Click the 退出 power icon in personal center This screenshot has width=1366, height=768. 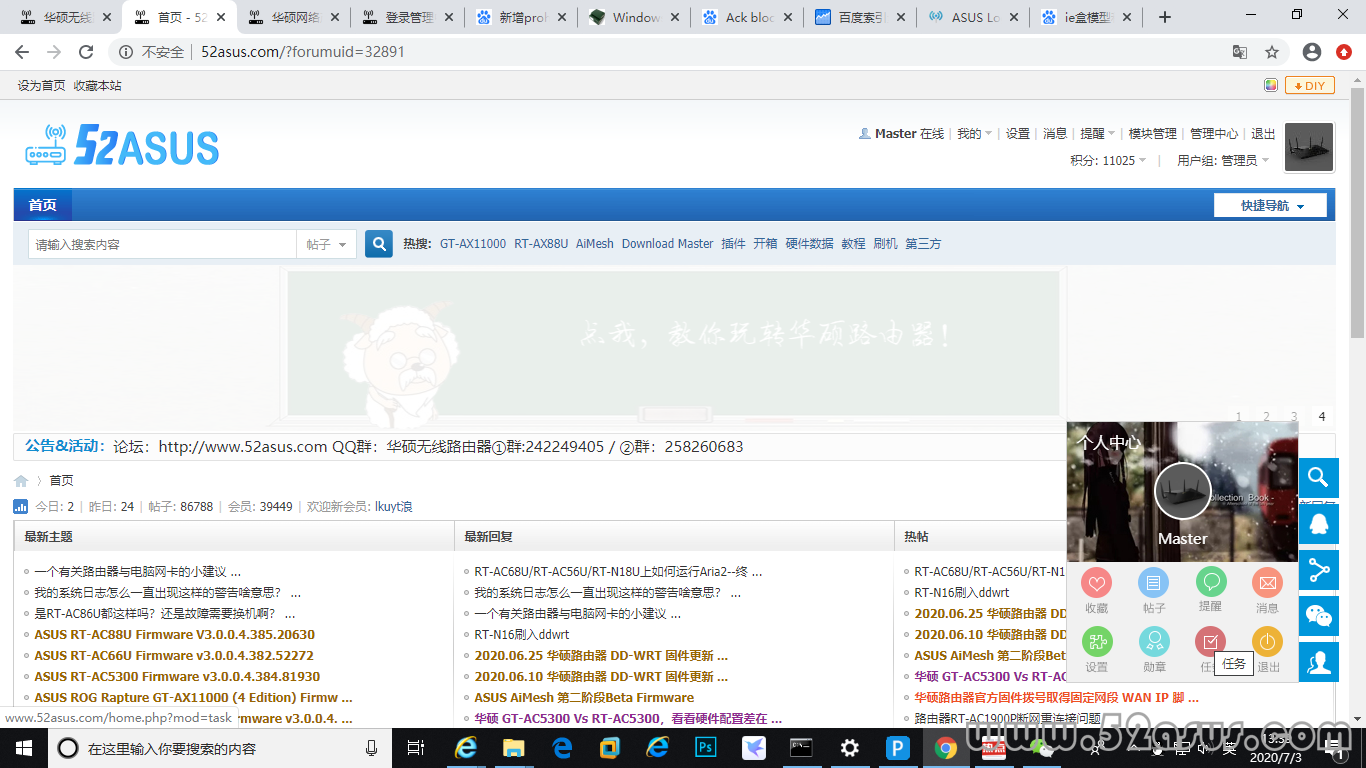[1268, 642]
